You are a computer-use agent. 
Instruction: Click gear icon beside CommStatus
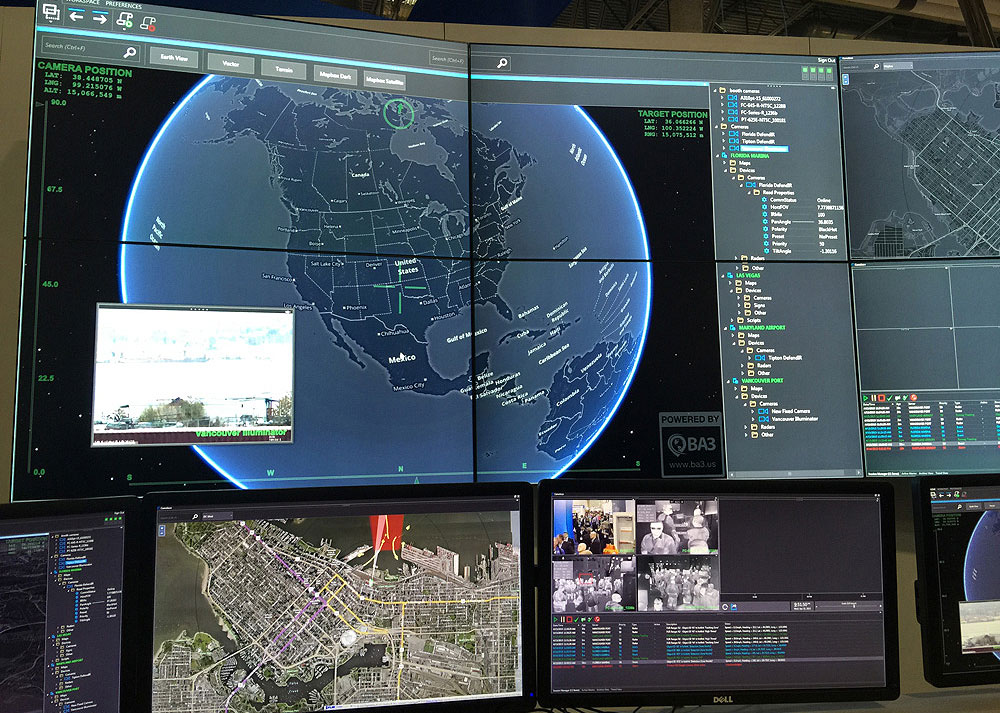tap(764, 200)
